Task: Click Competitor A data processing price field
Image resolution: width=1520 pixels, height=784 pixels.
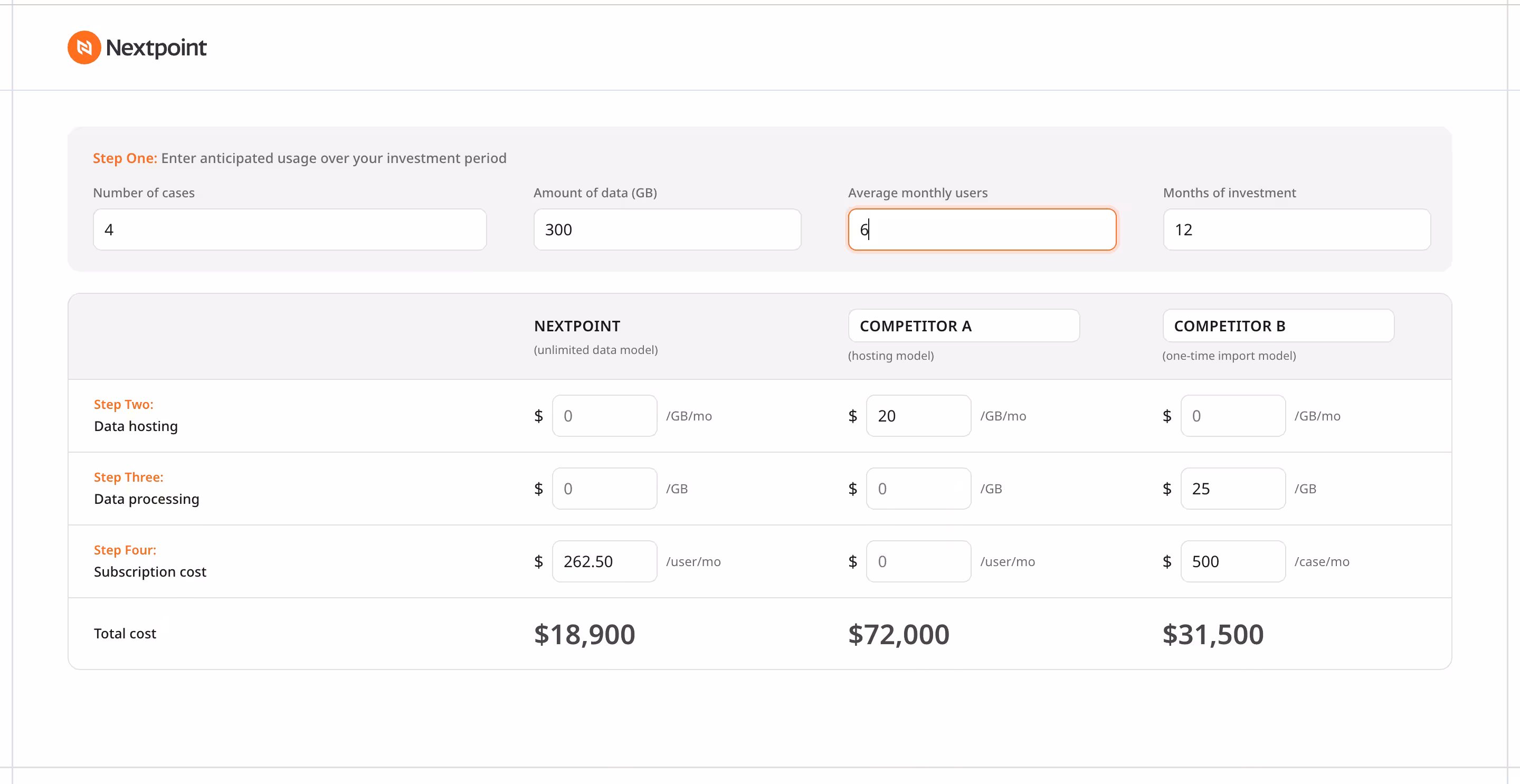Action: 918,489
